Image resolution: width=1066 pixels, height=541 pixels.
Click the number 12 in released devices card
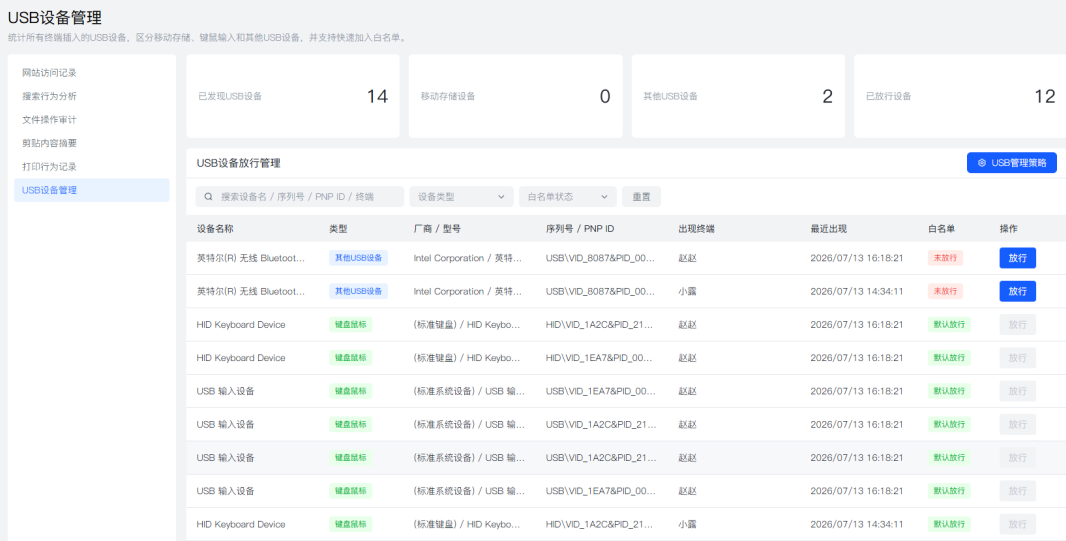[x=1045, y=97]
